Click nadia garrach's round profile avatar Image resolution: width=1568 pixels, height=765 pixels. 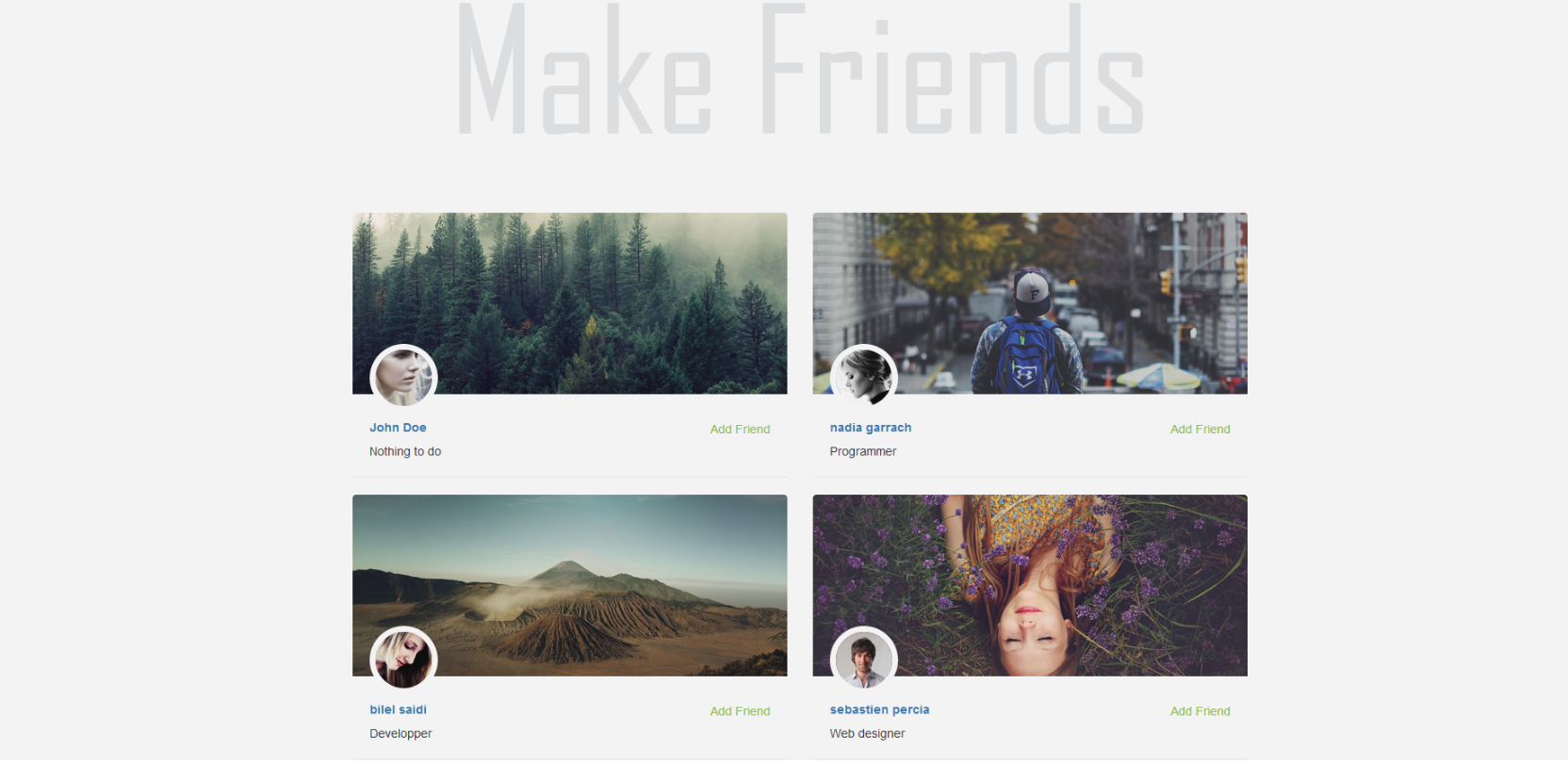864,377
